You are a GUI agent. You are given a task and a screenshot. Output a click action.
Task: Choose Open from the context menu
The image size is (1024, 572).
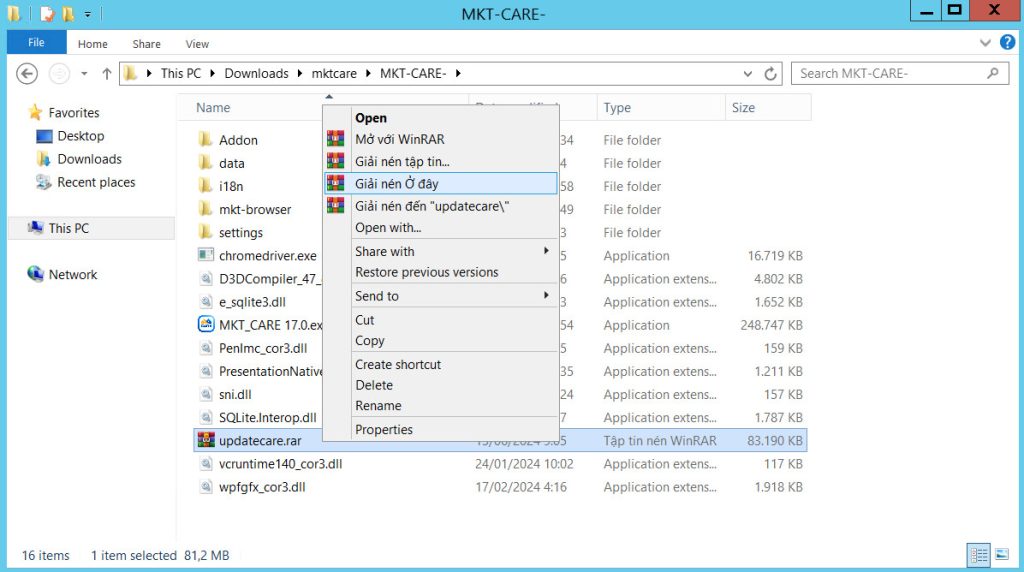click(x=371, y=118)
